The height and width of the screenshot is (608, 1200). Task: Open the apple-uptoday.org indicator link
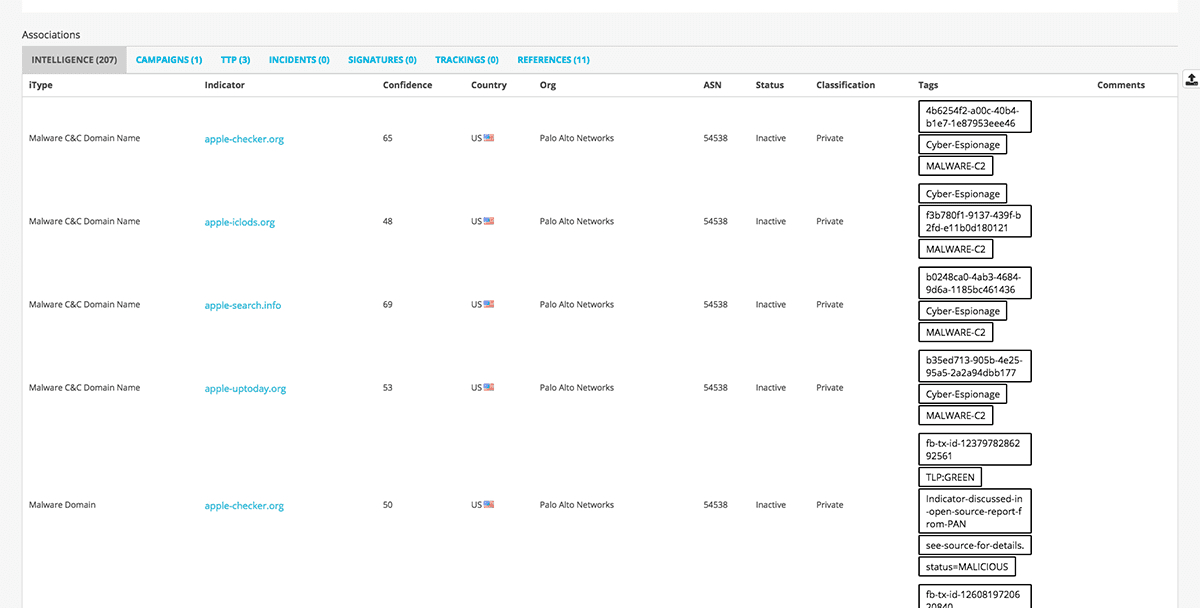pos(244,387)
